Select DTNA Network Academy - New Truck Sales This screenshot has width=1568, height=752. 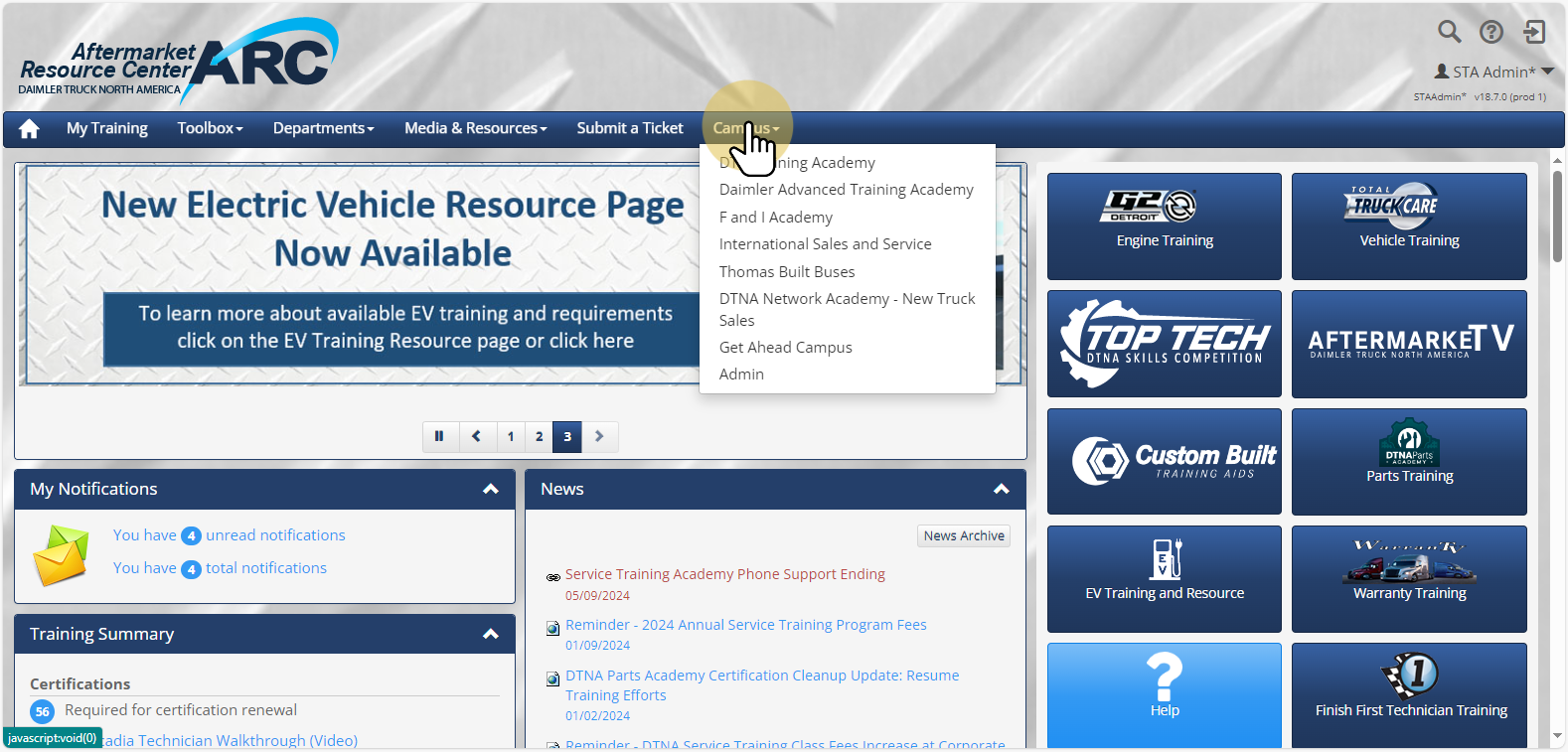(848, 310)
